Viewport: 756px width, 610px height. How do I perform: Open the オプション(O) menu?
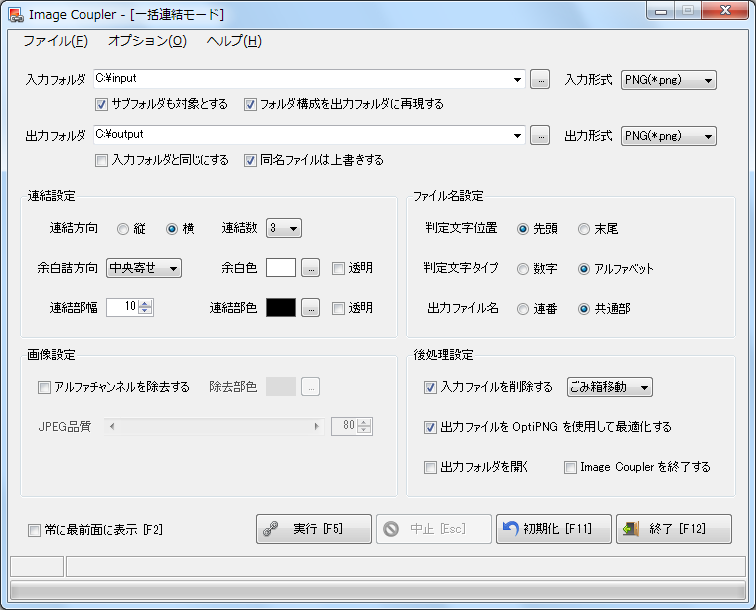(147, 41)
